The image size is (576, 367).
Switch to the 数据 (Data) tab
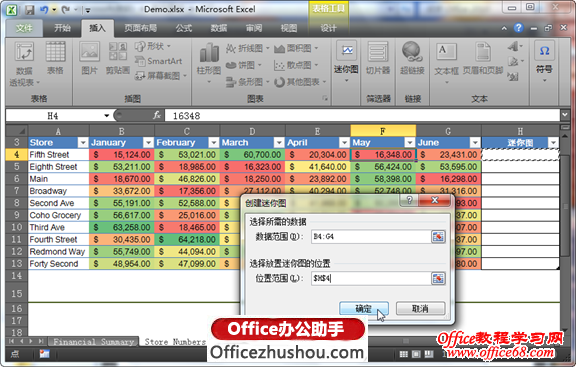(219, 28)
